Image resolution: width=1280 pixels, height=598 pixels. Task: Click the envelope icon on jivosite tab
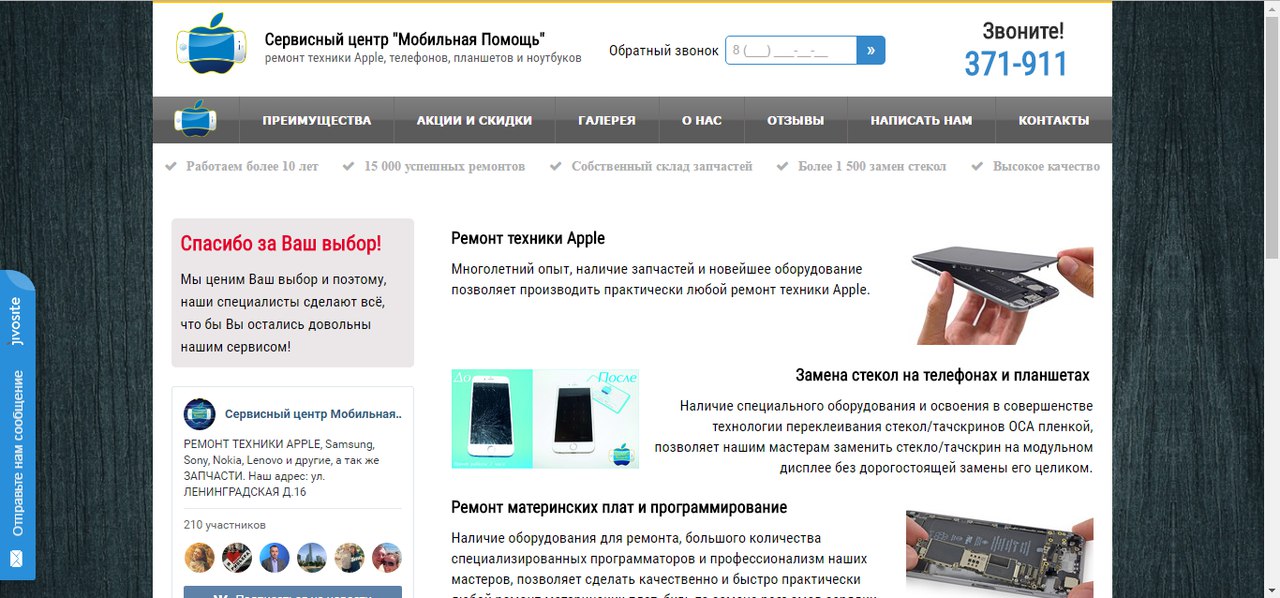coord(16,558)
